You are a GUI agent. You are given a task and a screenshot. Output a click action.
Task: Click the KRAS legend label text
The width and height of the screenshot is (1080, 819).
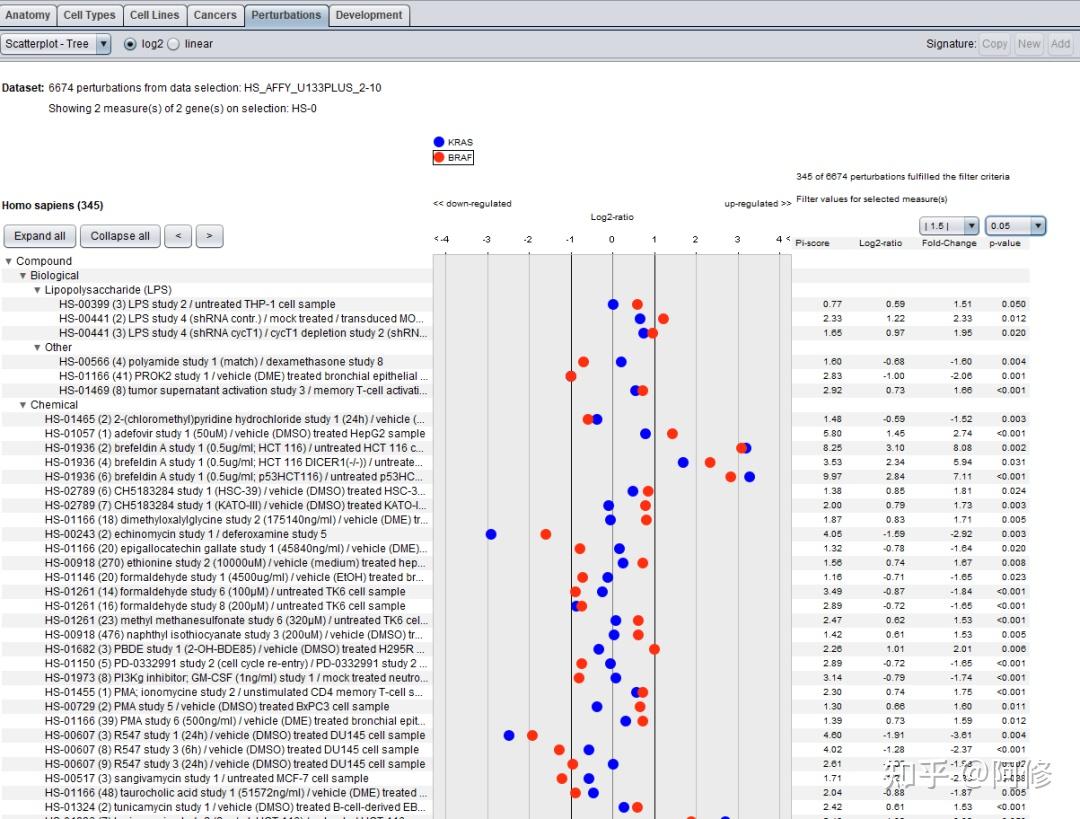tap(460, 143)
